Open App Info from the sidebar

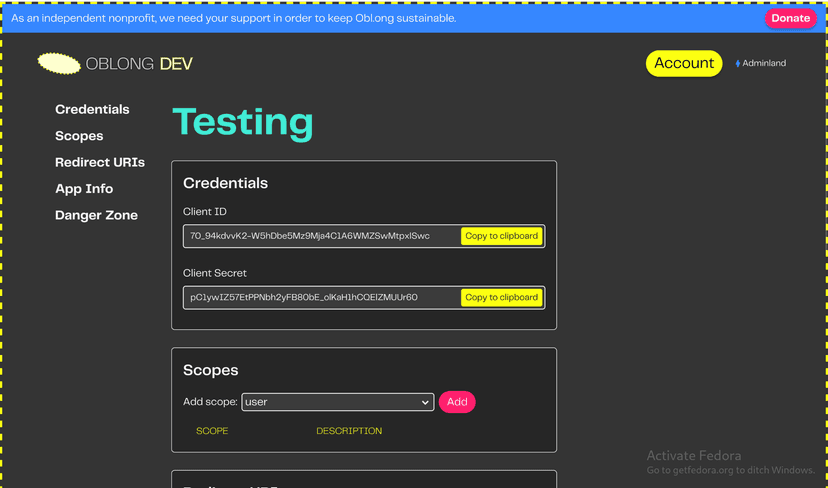(x=84, y=189)
